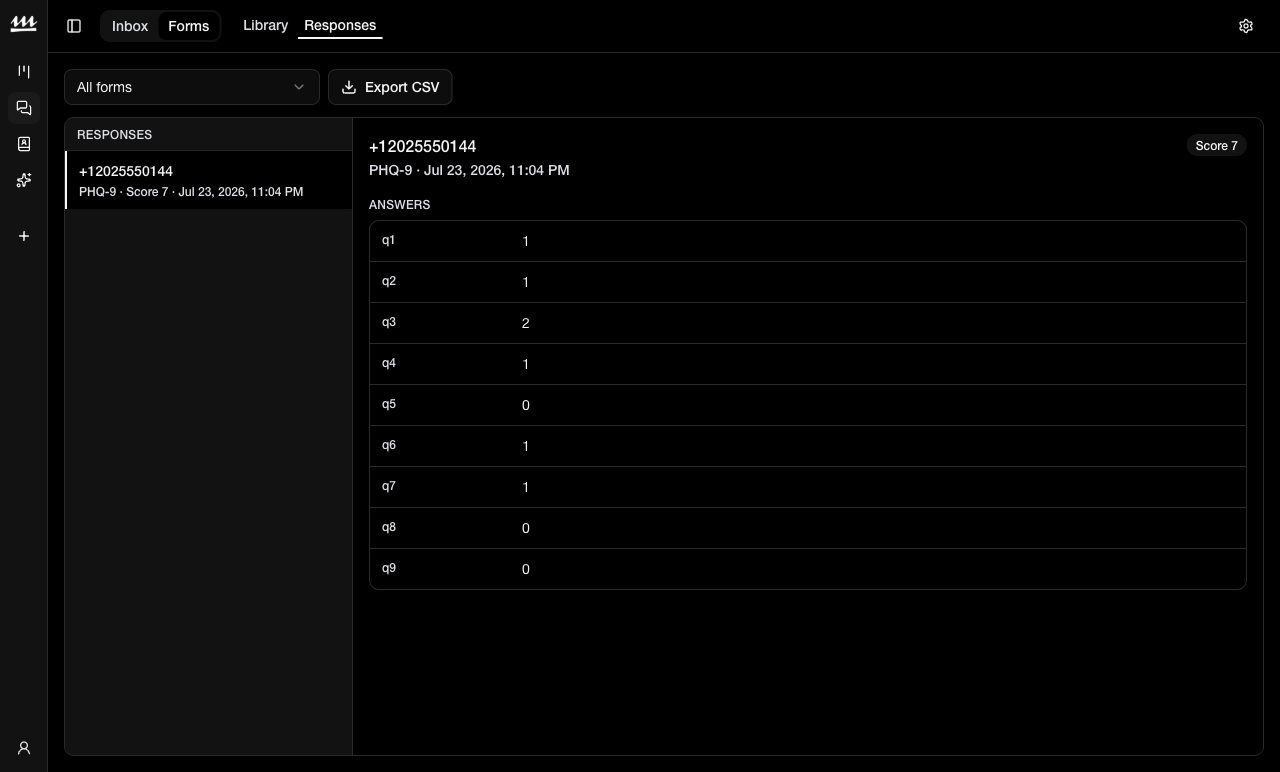Select the q7 answer row
Image resolution: width=1280 pixels, height=772 pixels.
808,487
